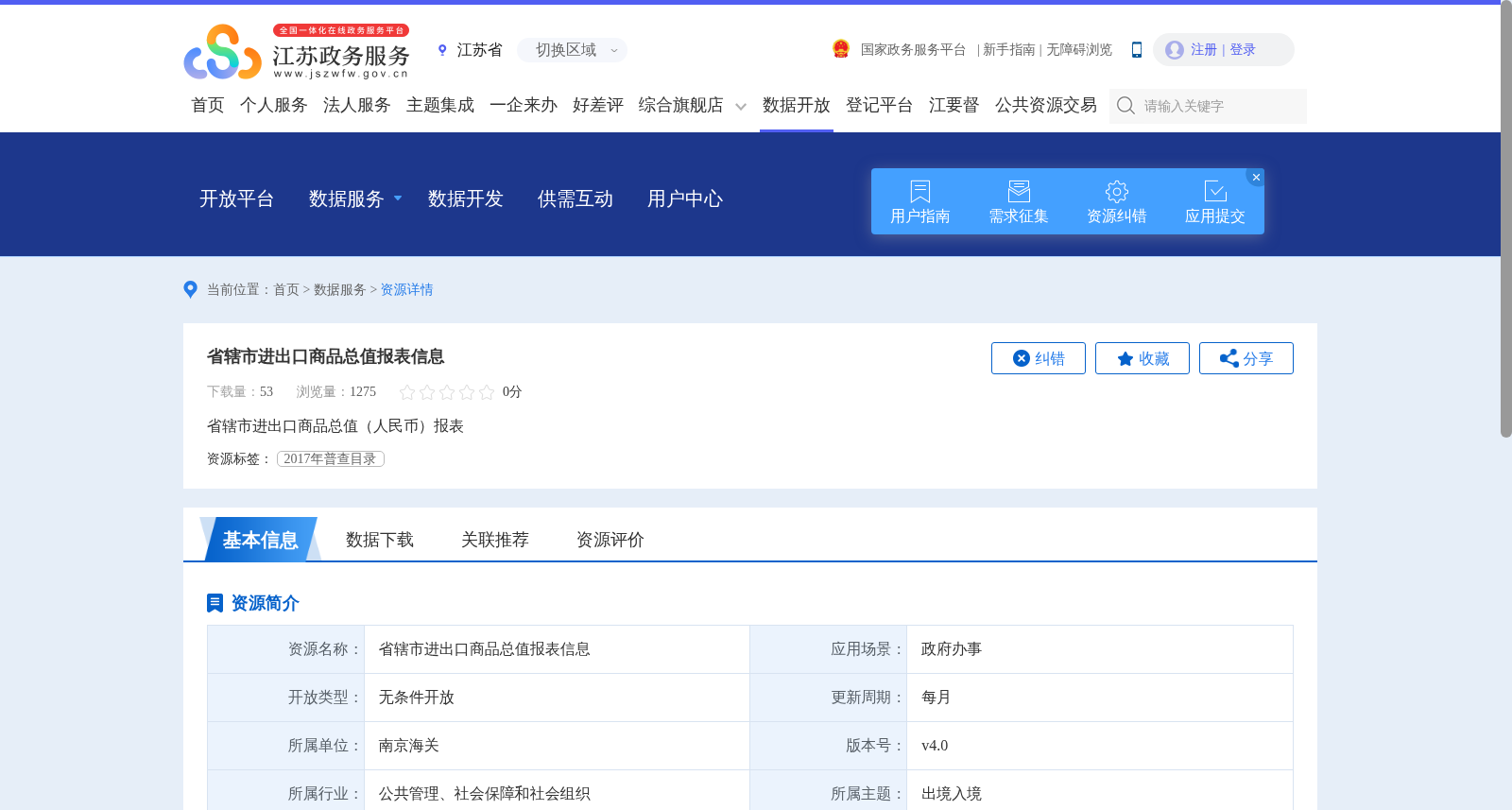Rate the resource one star
Viewport: 1512px width, 810px height.
407,392
